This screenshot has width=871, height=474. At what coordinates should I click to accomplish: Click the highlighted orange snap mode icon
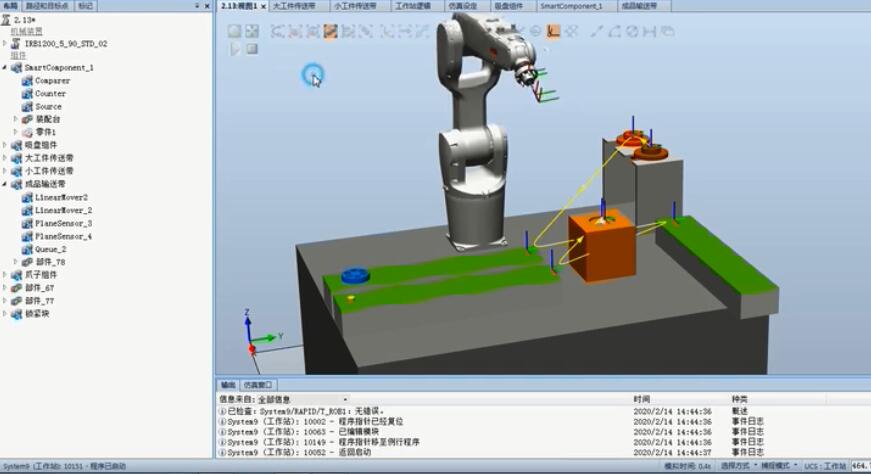coord(552,31)
